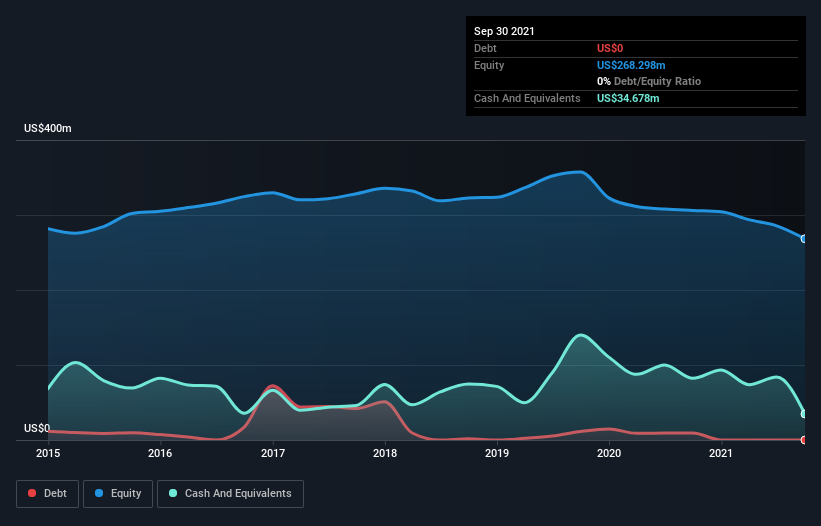Click the 2019 x-axis label
Viewport: 821px width, 526px height.
click(497, 453)
